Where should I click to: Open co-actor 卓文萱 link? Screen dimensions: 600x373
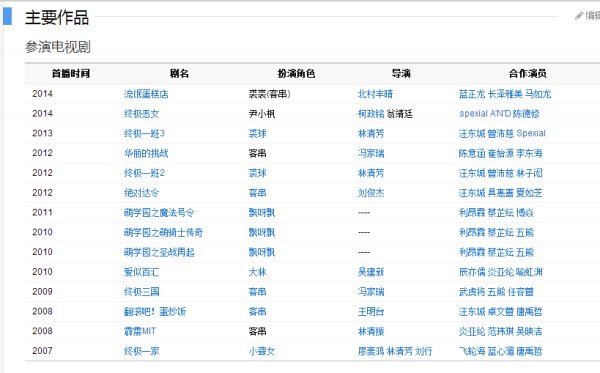coord(501,311)
